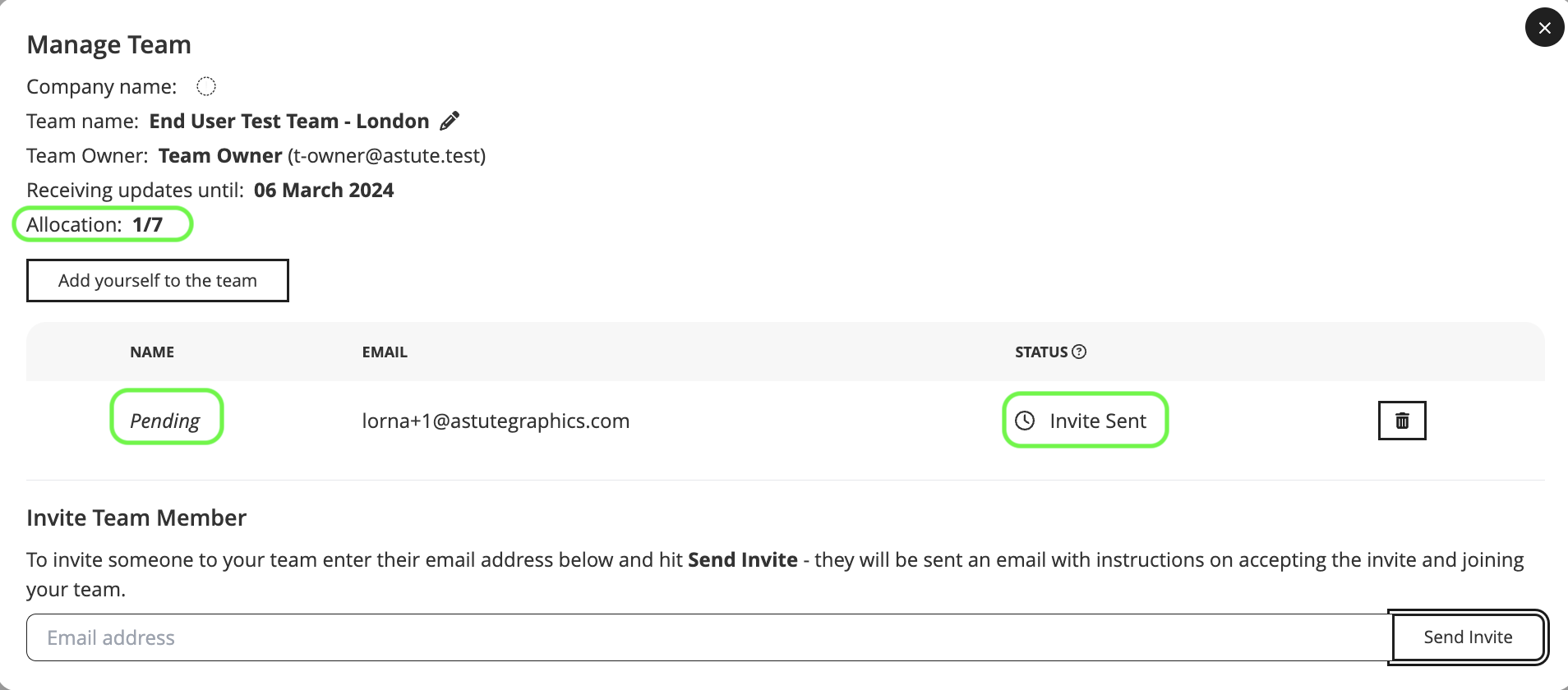The width and height of the screenshot is (1568, 690).
Task: Click the t-owner@astute.test owner email
Action: pyautogui.click(x=386, y=156)
